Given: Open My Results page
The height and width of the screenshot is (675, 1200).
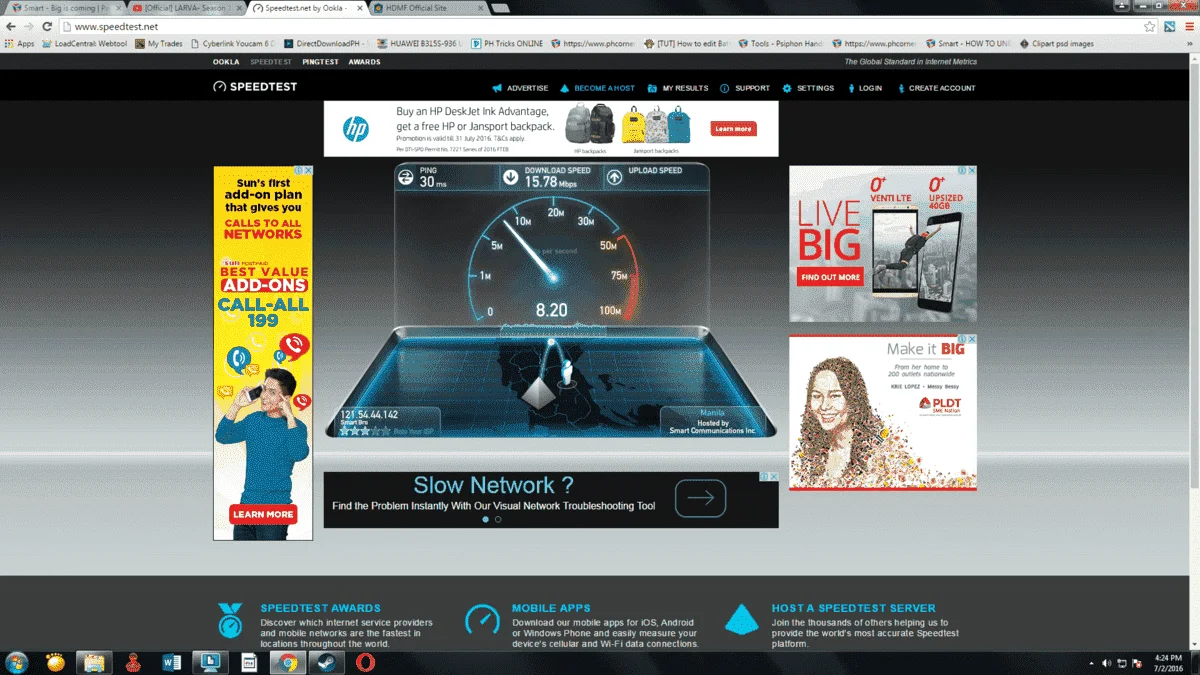Looking at the screenshot, I should tap(678, 88).
